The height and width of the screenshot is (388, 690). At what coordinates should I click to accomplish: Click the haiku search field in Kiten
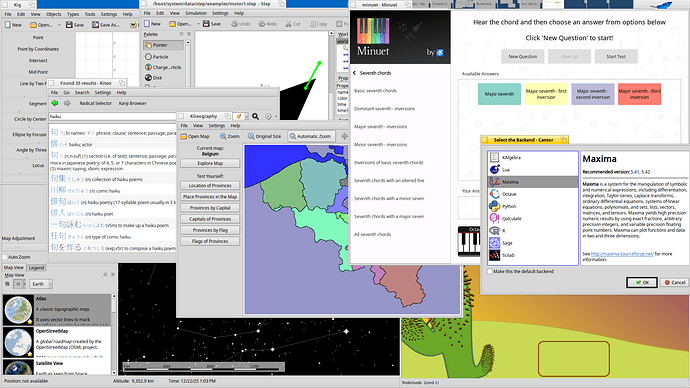click(112, 117)
